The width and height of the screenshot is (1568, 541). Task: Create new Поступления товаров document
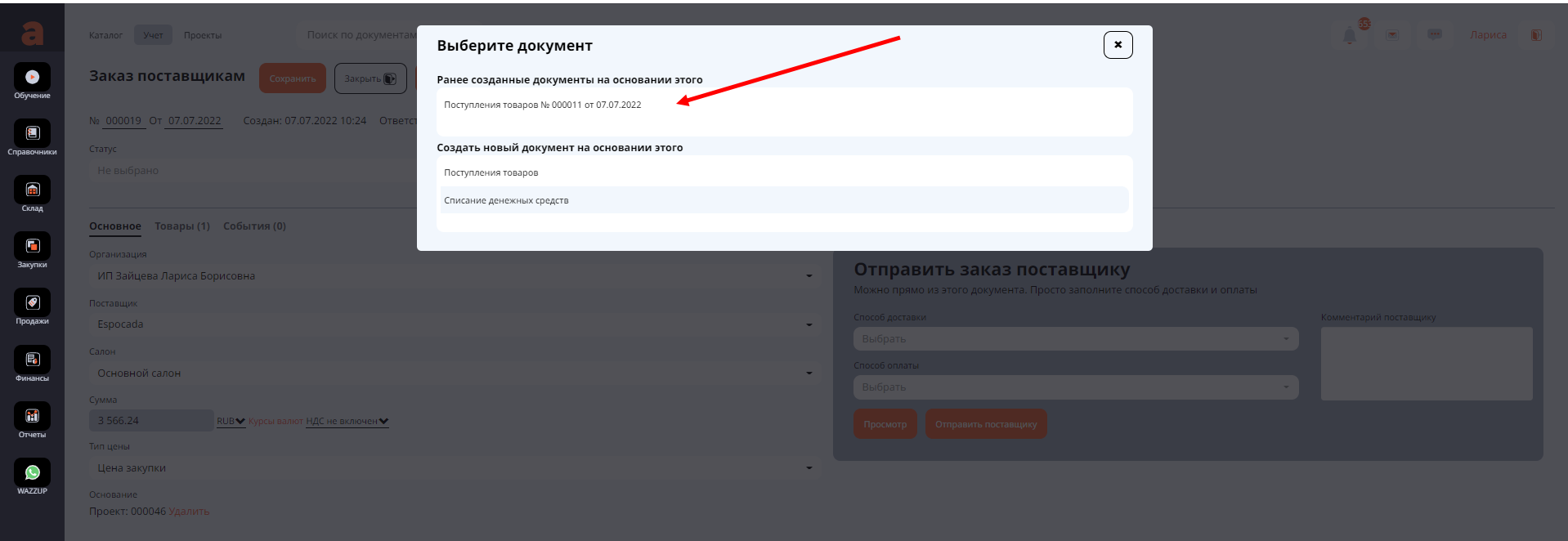click(x=491, y=172)
